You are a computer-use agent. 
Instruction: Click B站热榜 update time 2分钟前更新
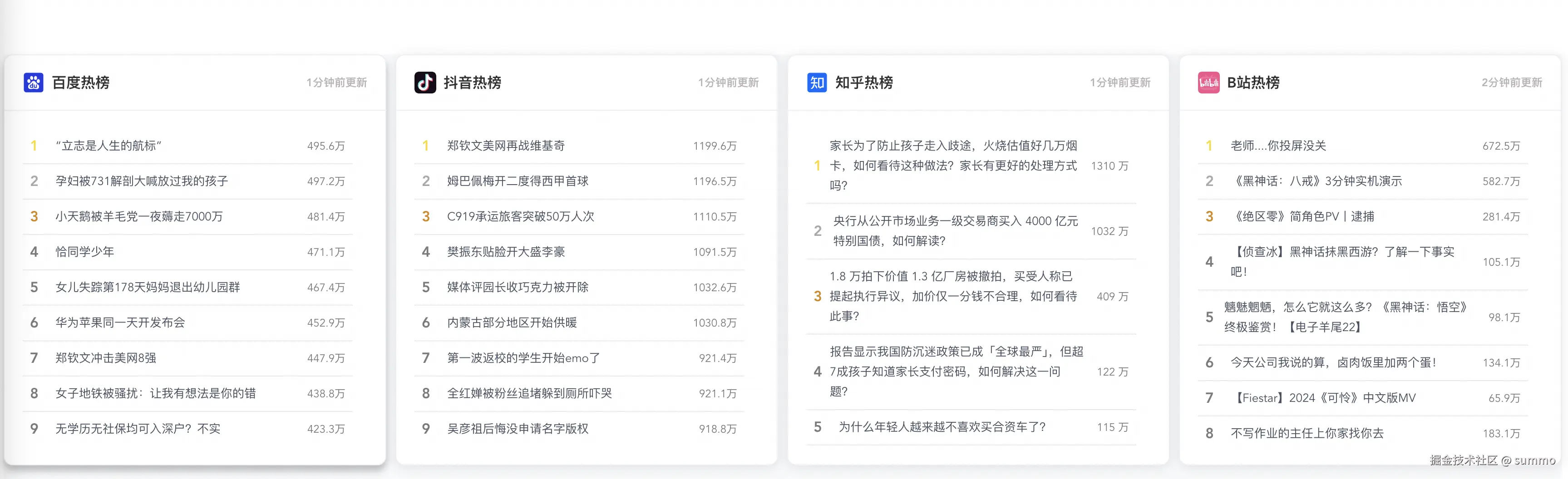(1511, 83)
